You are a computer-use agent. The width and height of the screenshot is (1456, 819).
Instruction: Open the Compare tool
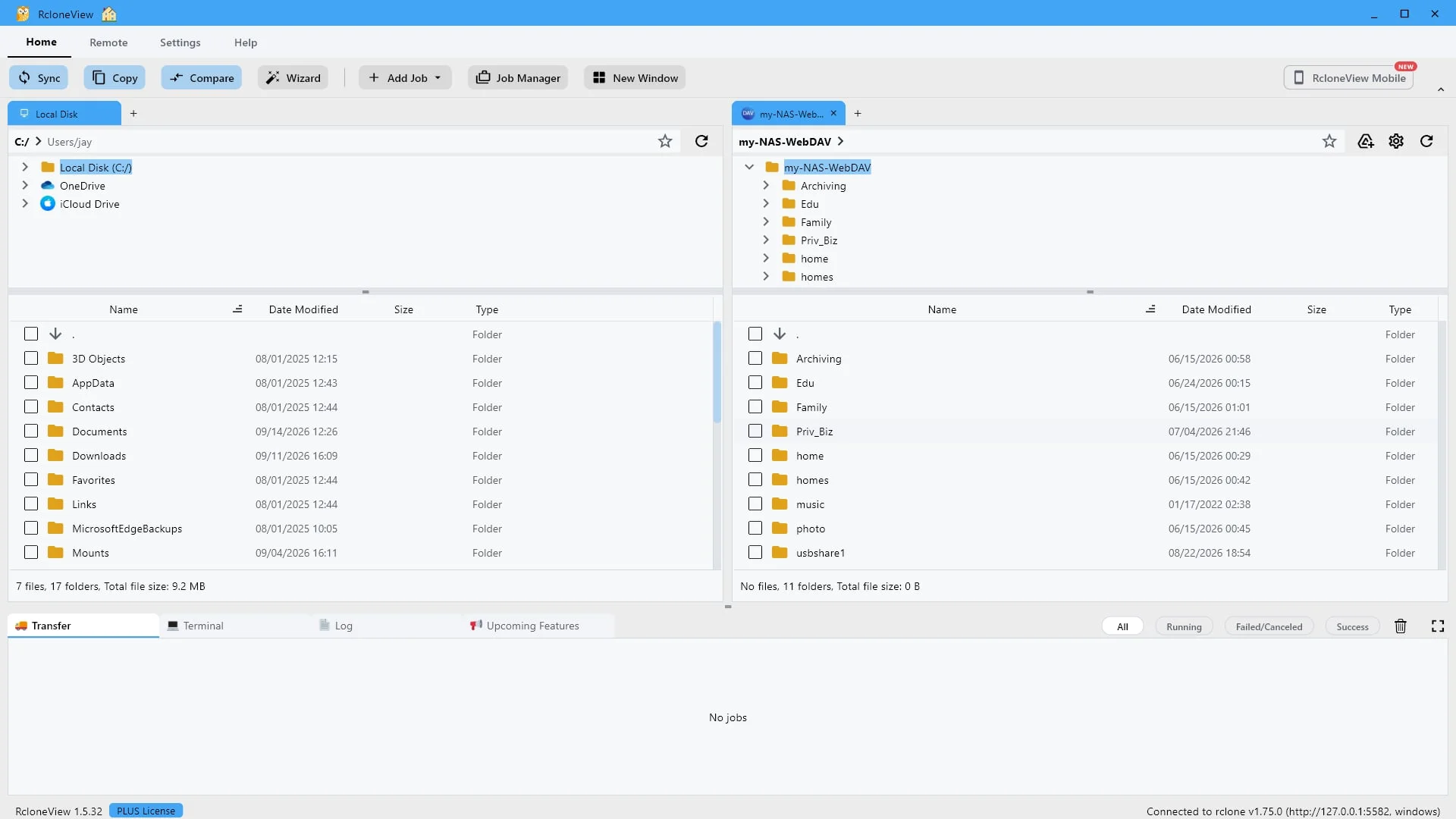coord(201,77)
